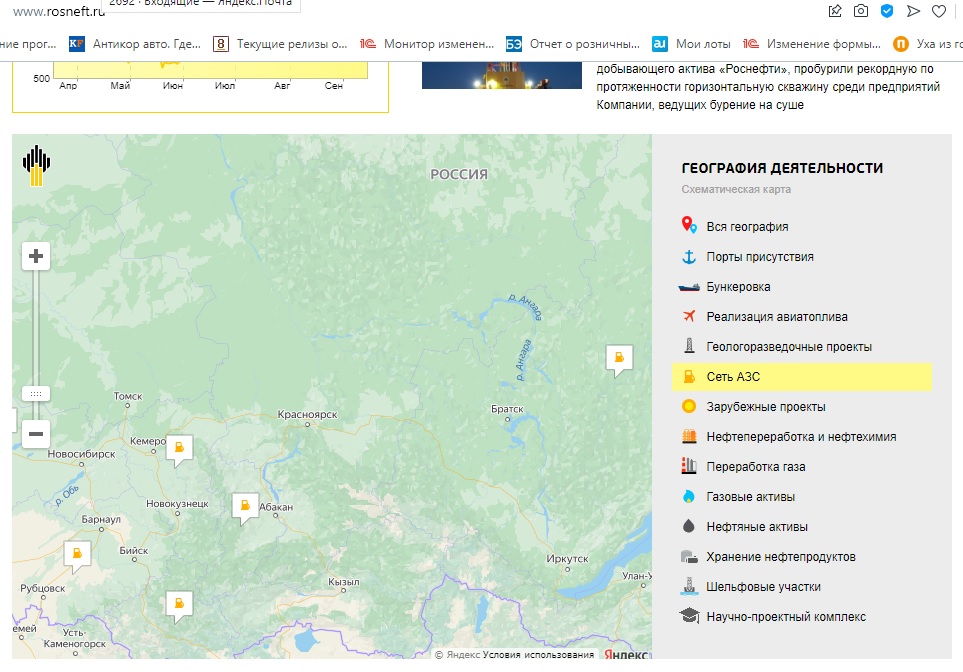The height and width of the screenshot is (672, 963).
Task: Open bookmark 'Отчет о розничны...'
Action: (x=572, y=44)
